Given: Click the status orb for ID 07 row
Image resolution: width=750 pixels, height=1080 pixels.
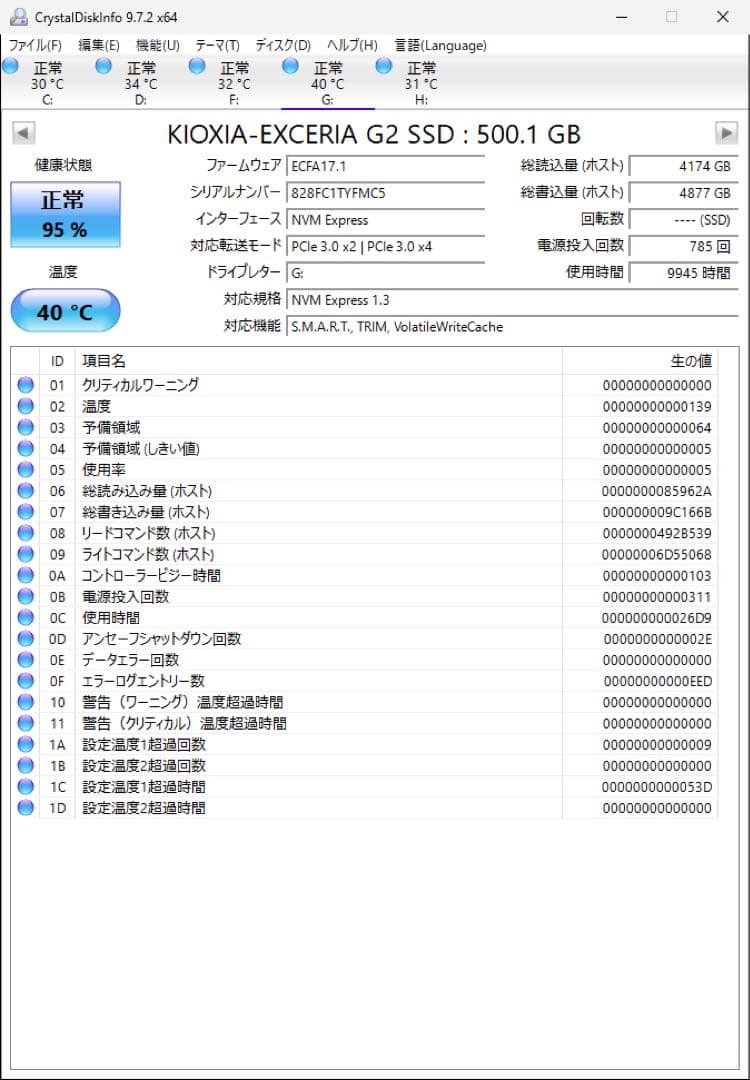Looking at the screenshot, I should click(25, 512).
